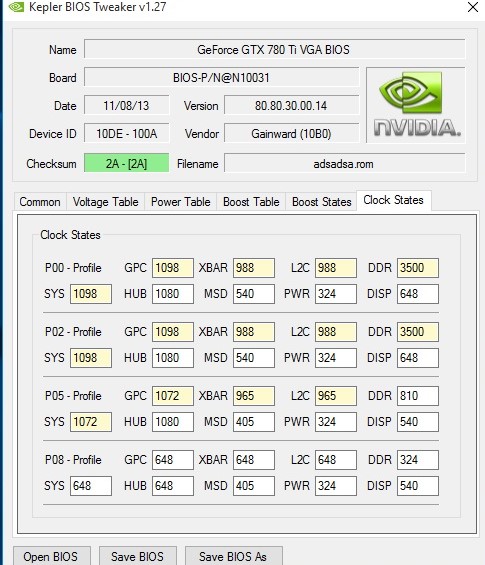Edit the P05 profile DDR value 810

(x=418, y=396)
